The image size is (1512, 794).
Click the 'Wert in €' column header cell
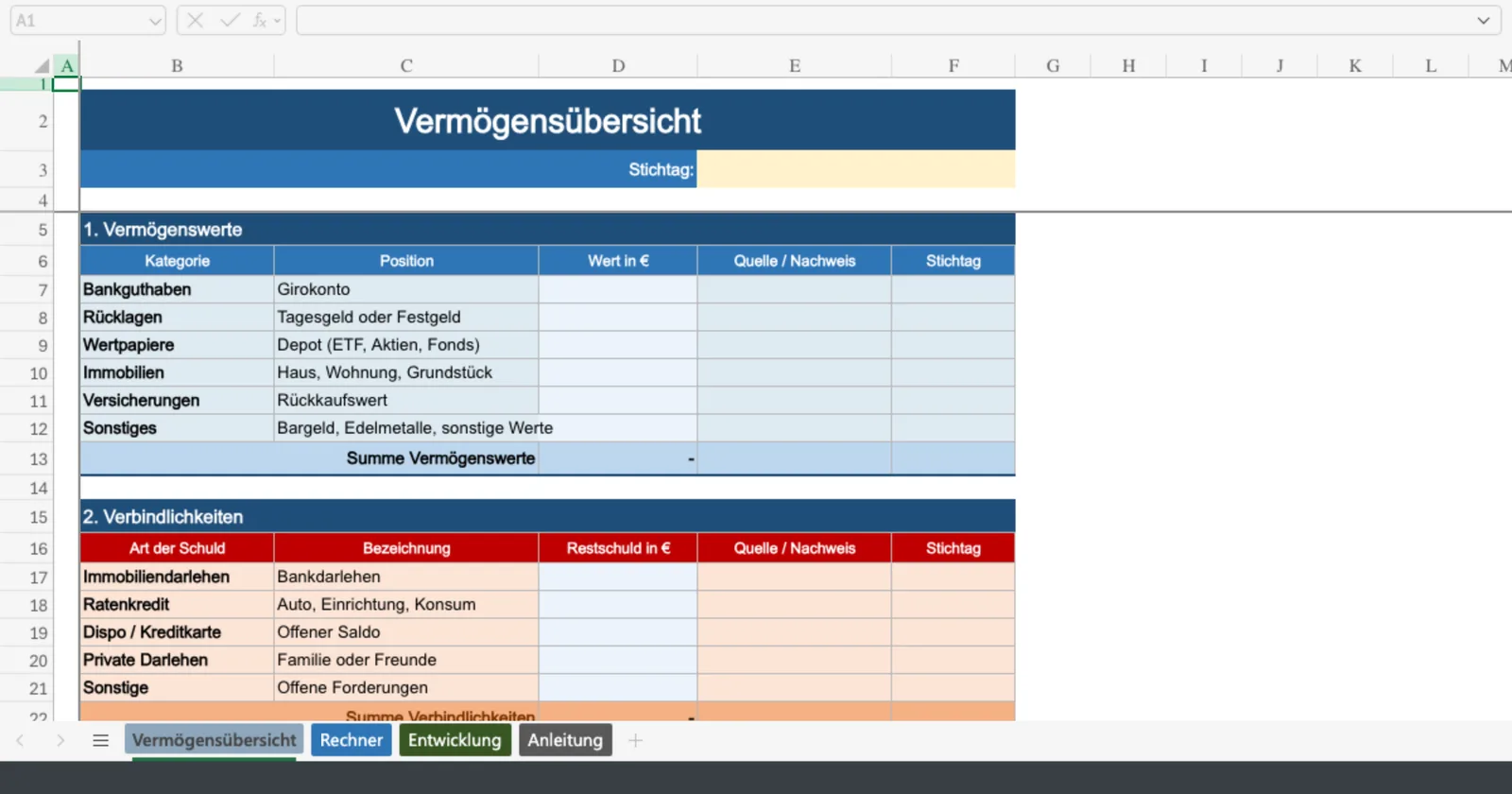[618, 261]
